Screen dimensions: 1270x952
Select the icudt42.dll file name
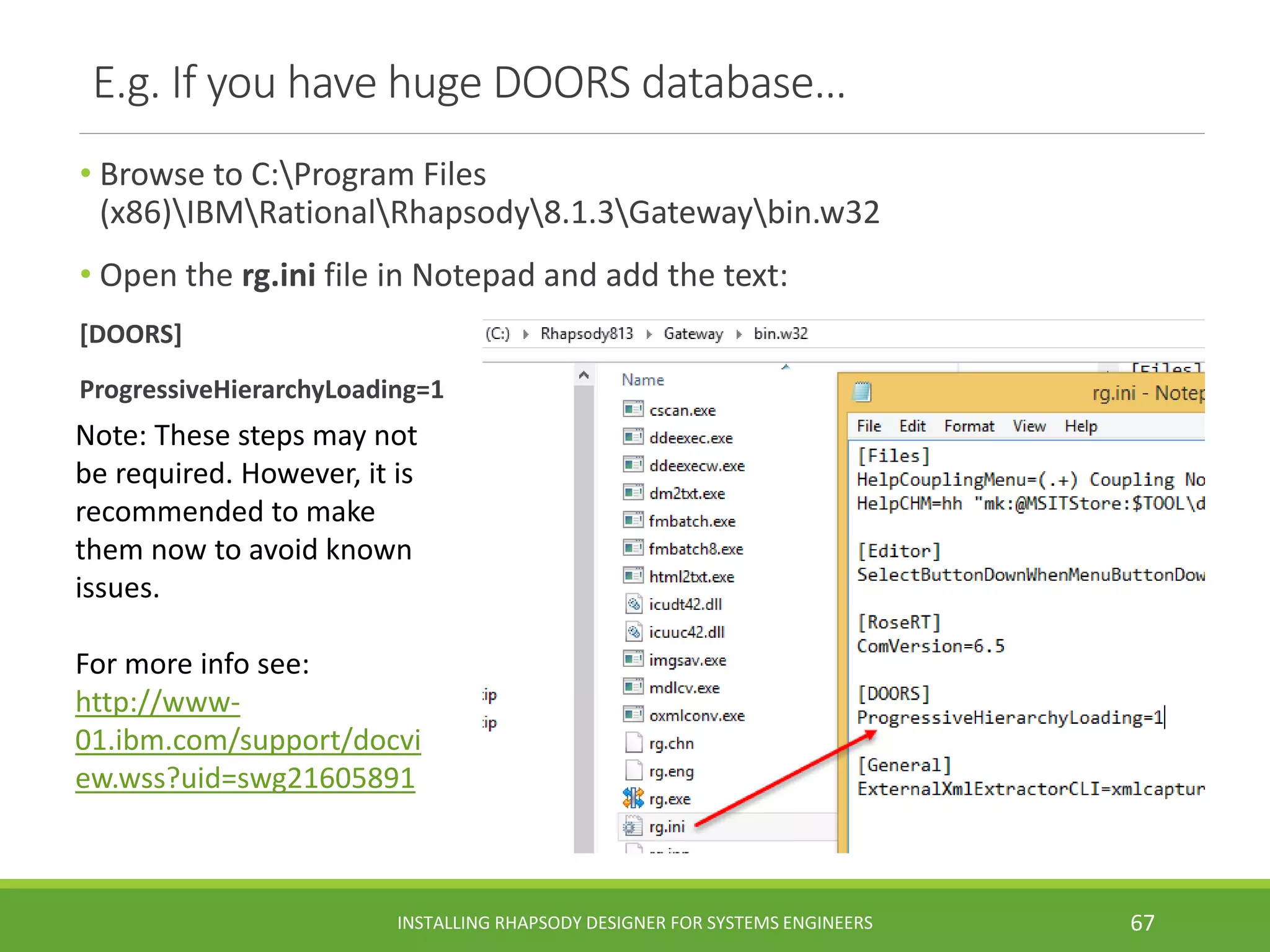pos(685,604)
